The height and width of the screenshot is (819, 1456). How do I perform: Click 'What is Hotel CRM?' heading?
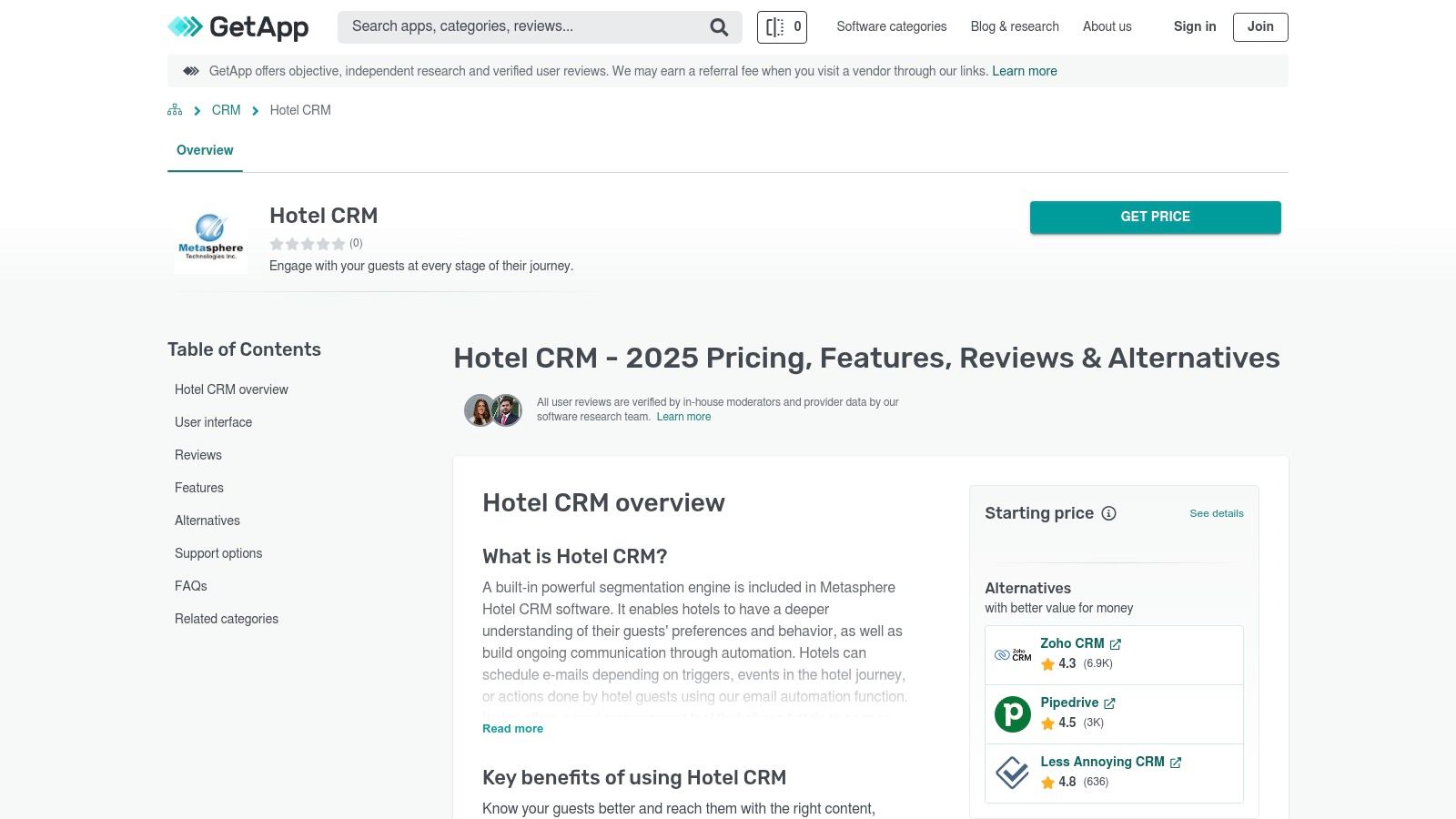(575, 556)
